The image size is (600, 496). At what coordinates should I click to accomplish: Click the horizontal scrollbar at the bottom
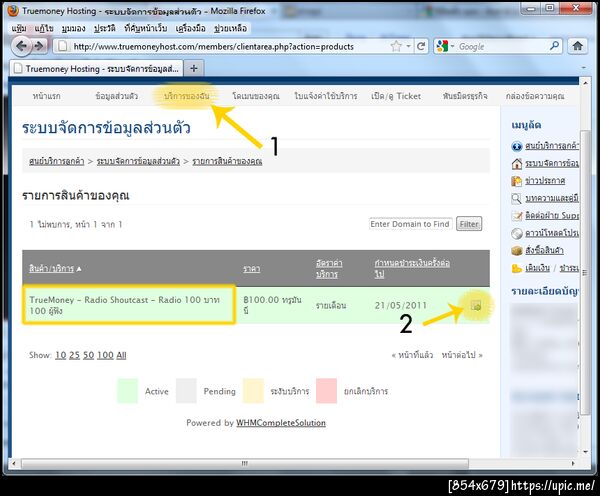[x=245, y=463]
